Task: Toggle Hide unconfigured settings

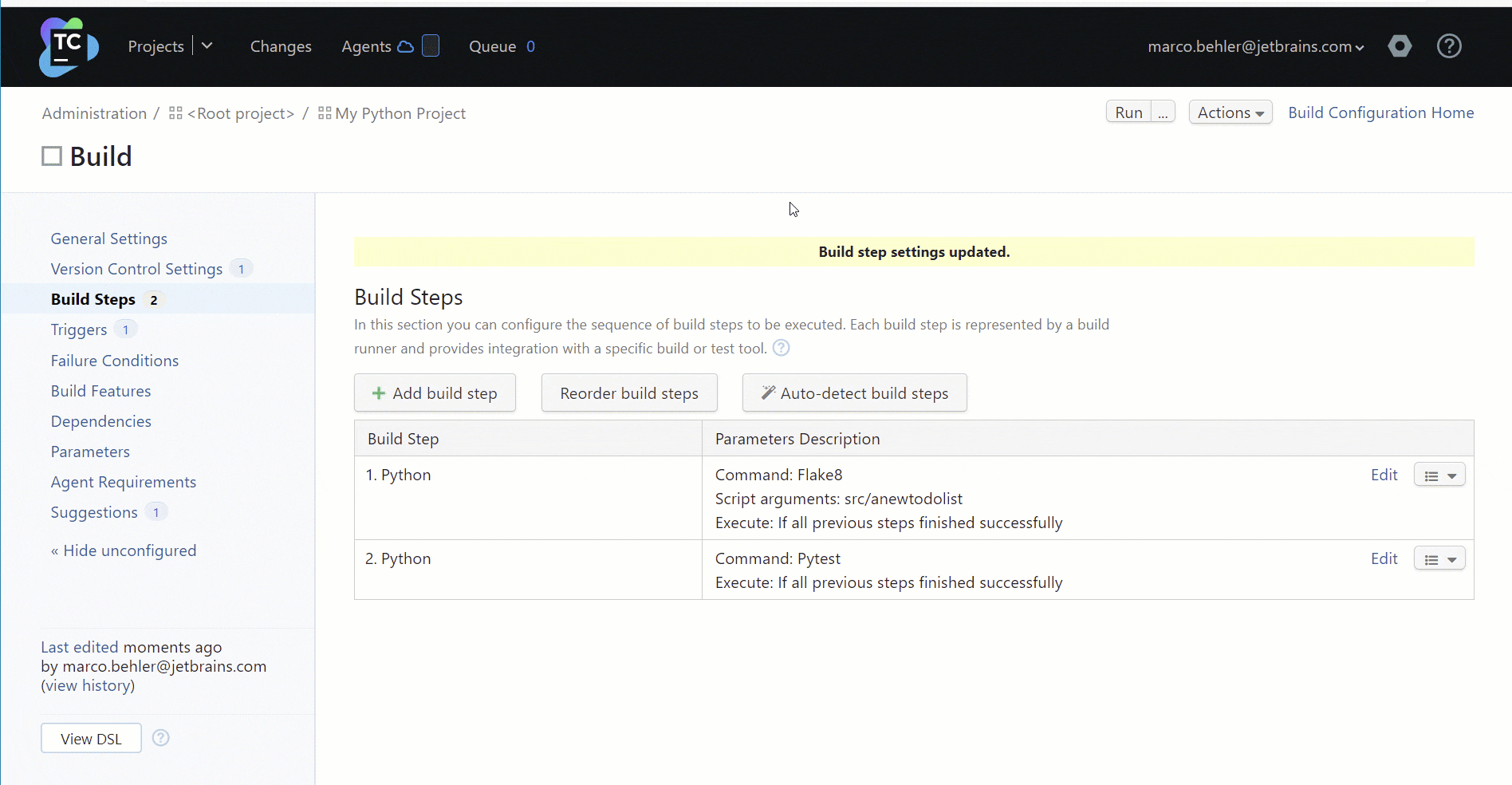Action: (123, 550)
